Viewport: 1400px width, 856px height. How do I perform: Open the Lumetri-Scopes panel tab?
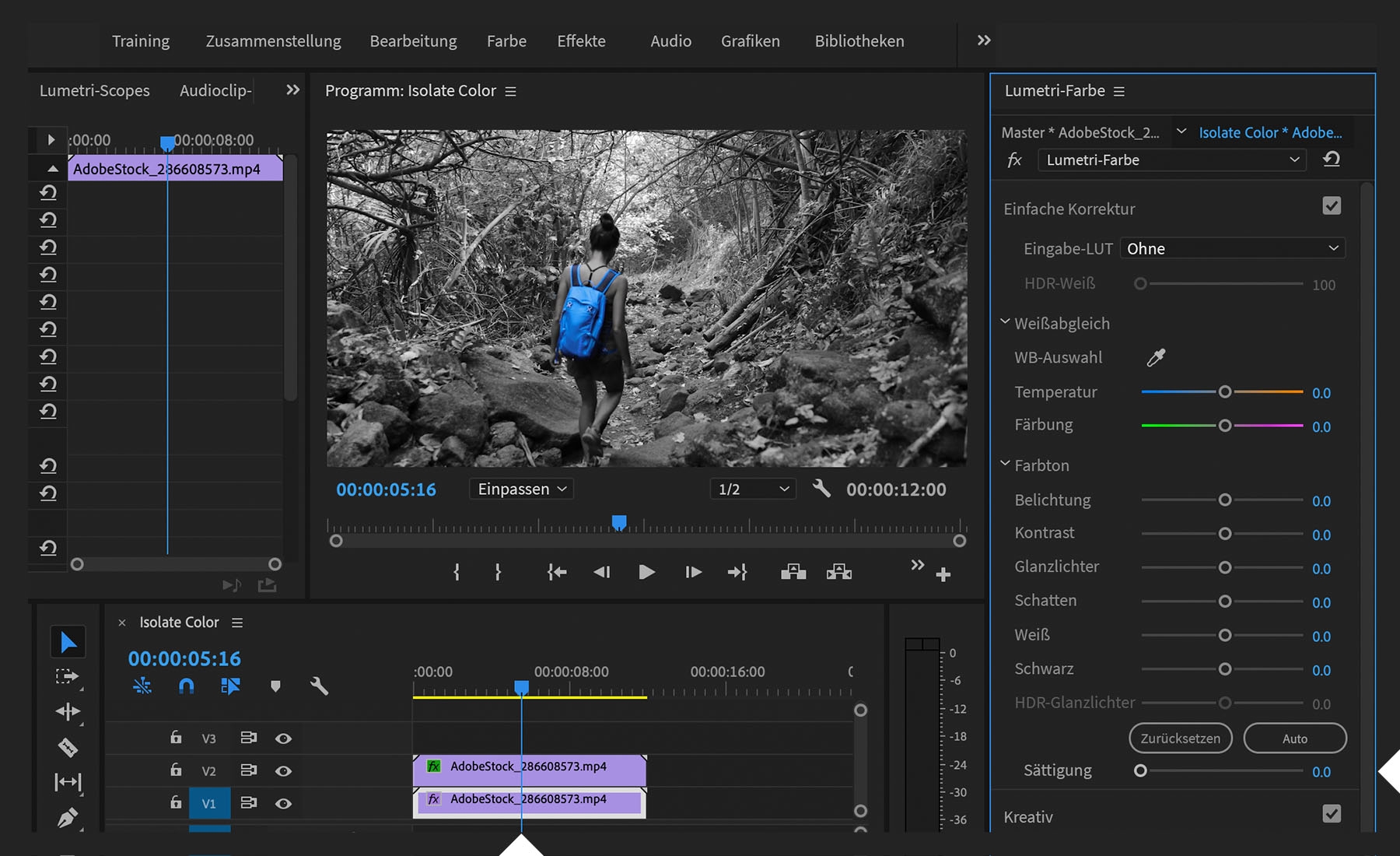coord(94,90)
